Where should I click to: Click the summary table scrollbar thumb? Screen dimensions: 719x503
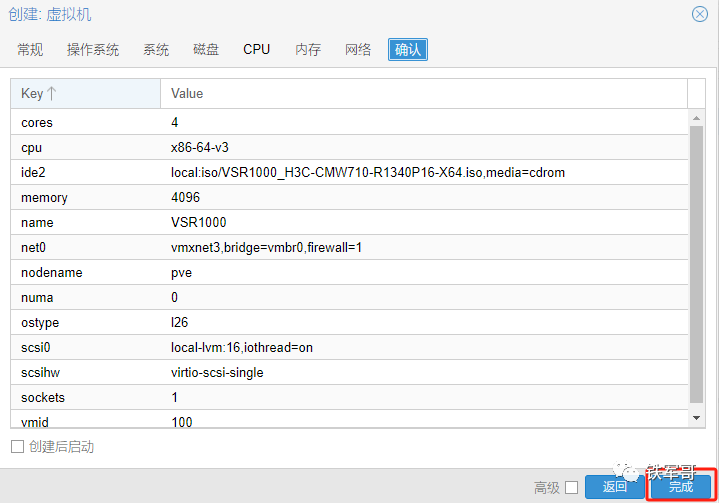coord(696,265)
